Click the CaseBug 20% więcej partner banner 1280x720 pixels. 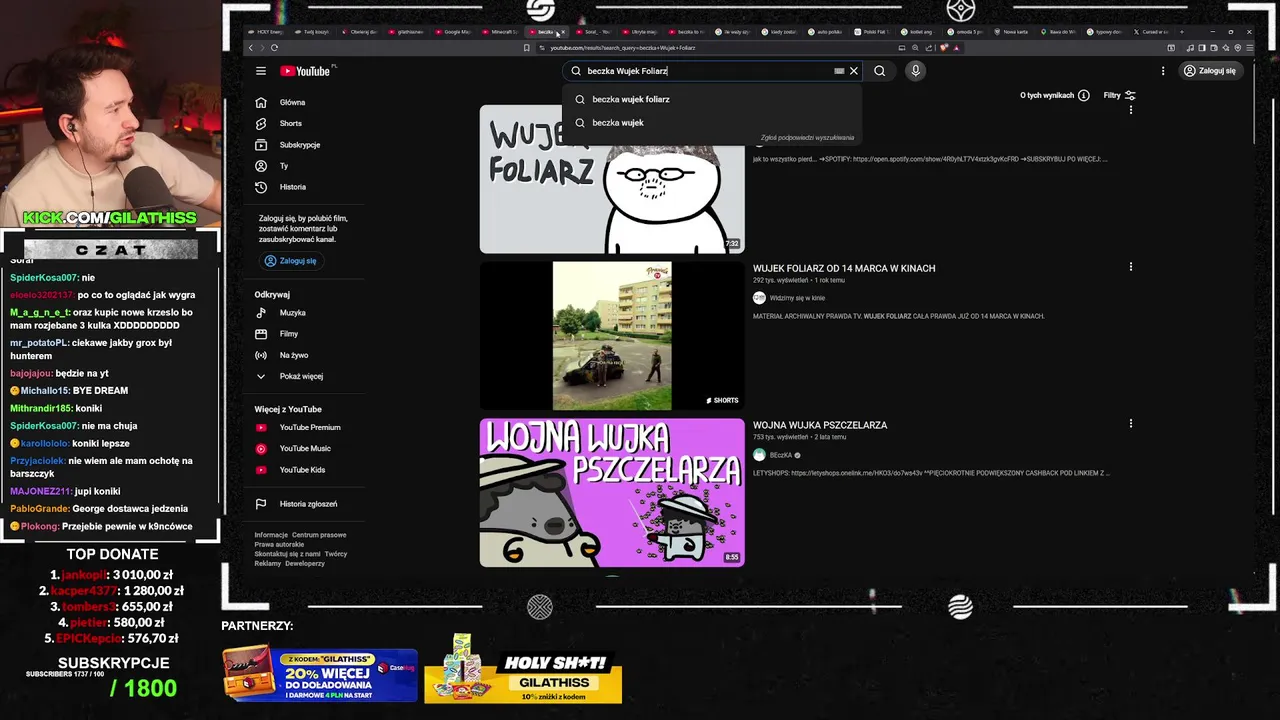(x=320, y=673)
